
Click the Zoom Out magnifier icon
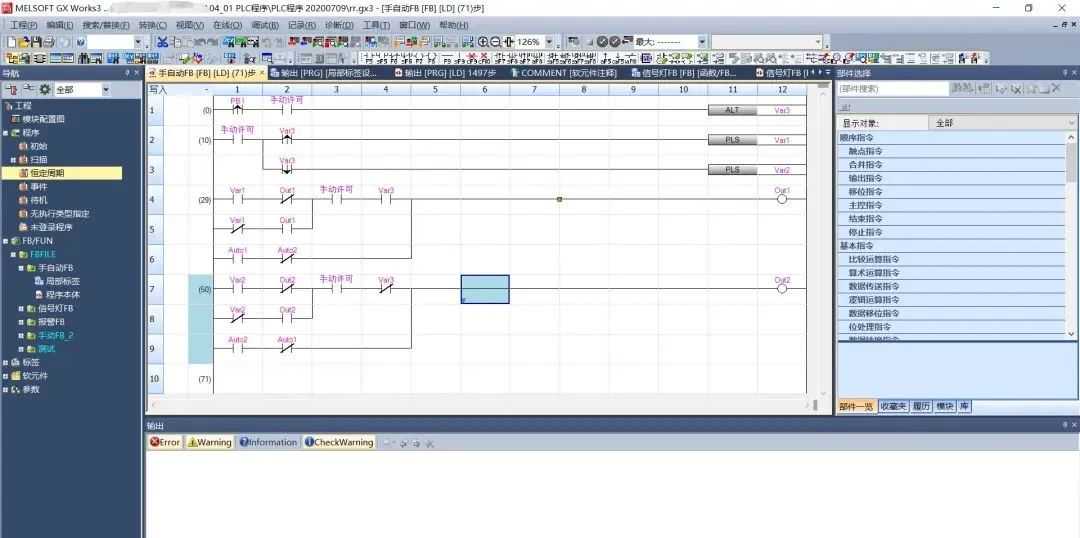[495, 42]
